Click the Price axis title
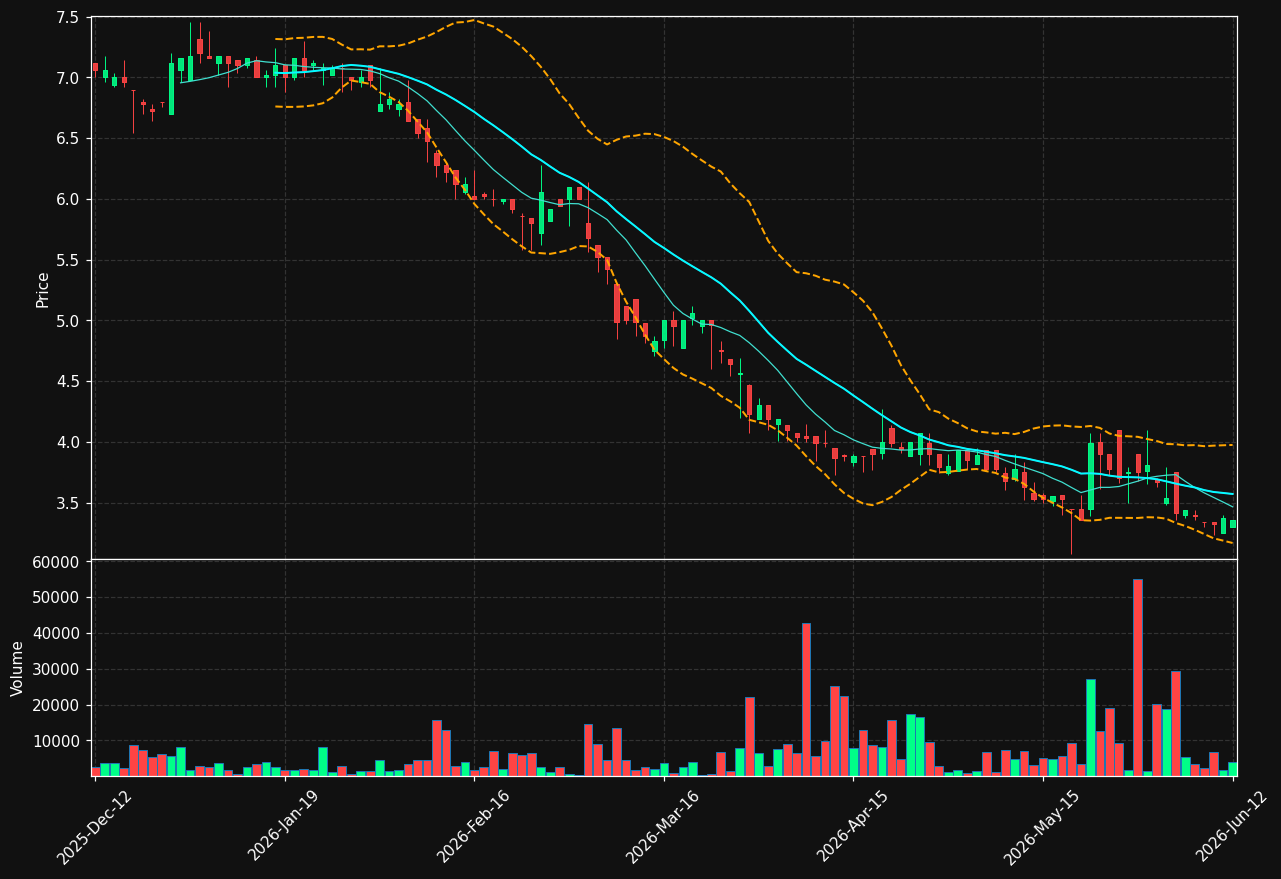The height and width of the screenshot is (879, 1281). tap(43, 289)
